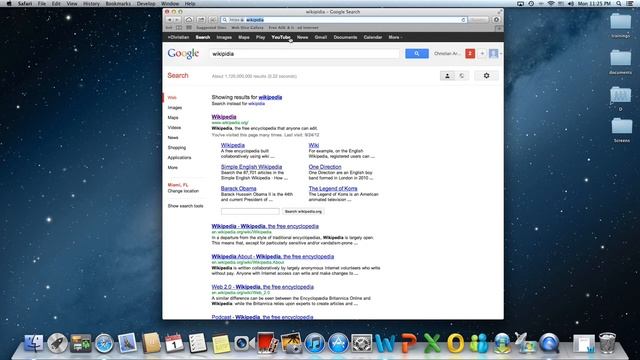This screenshot has height=360, width=640.
Task: Show Top Sites grid in bookmarks bar
Action: pos(189,28)
